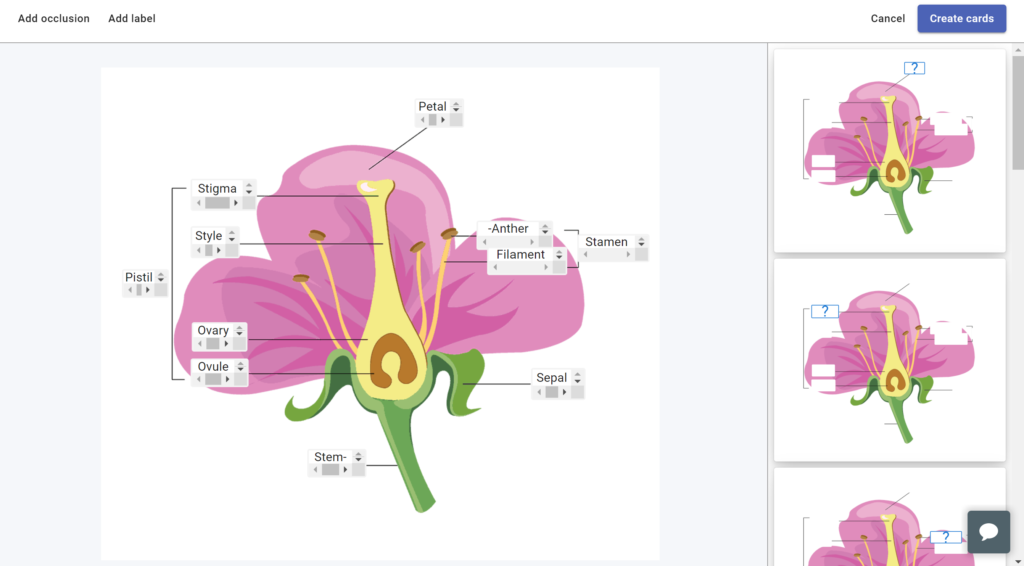Click the preview panel vertical scrollbar thumb
Image resolution: width=1024 pixels, height=566 pixels.
(1017, 112)
